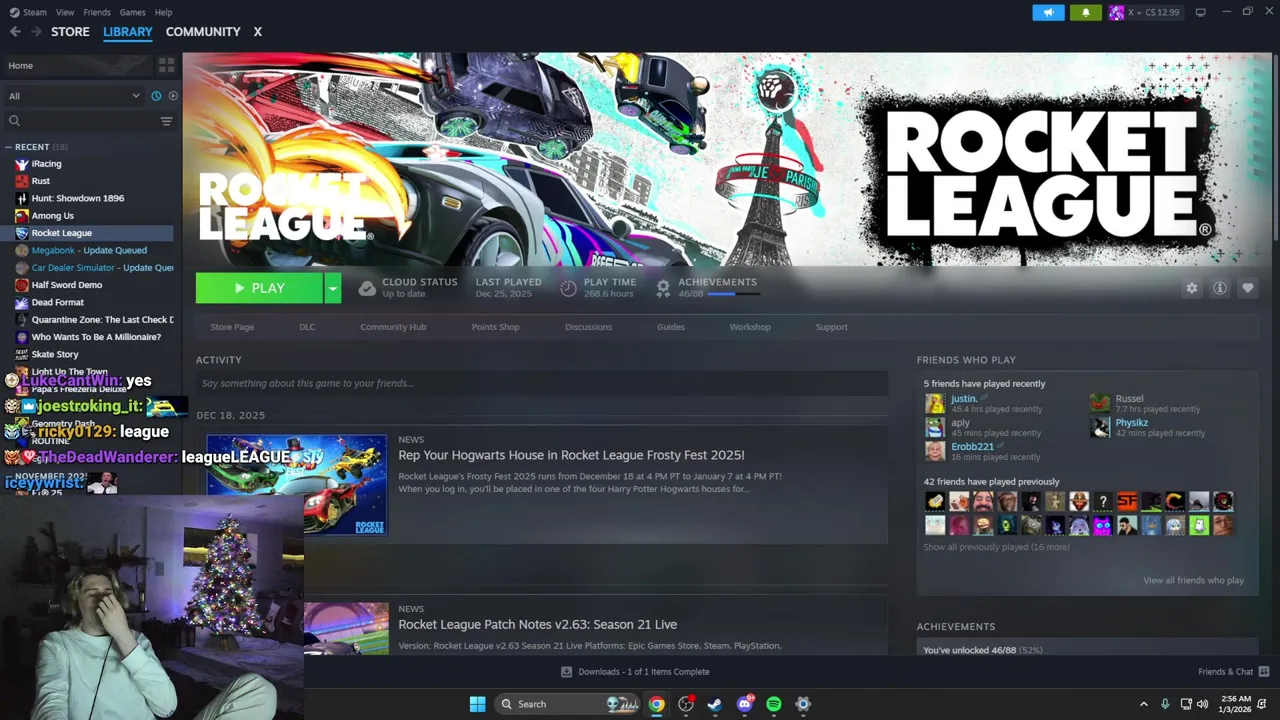Open advanced library filter options

click(x=166, y=121)
